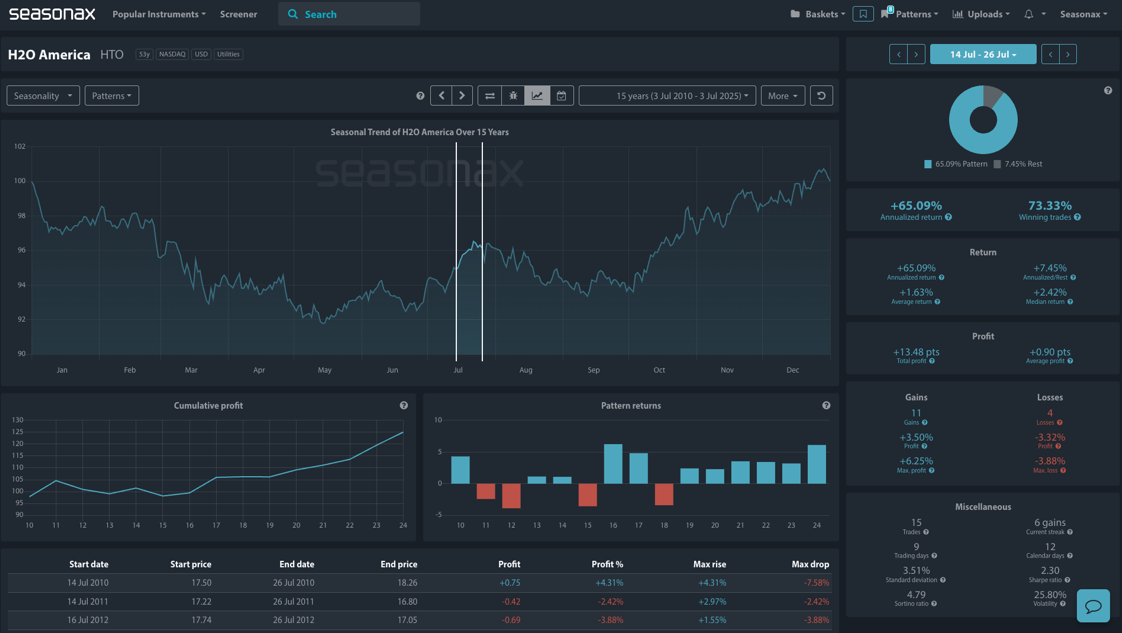Open the chat support bubble
Viewport: 1122px width, 633px height.
1093,606
